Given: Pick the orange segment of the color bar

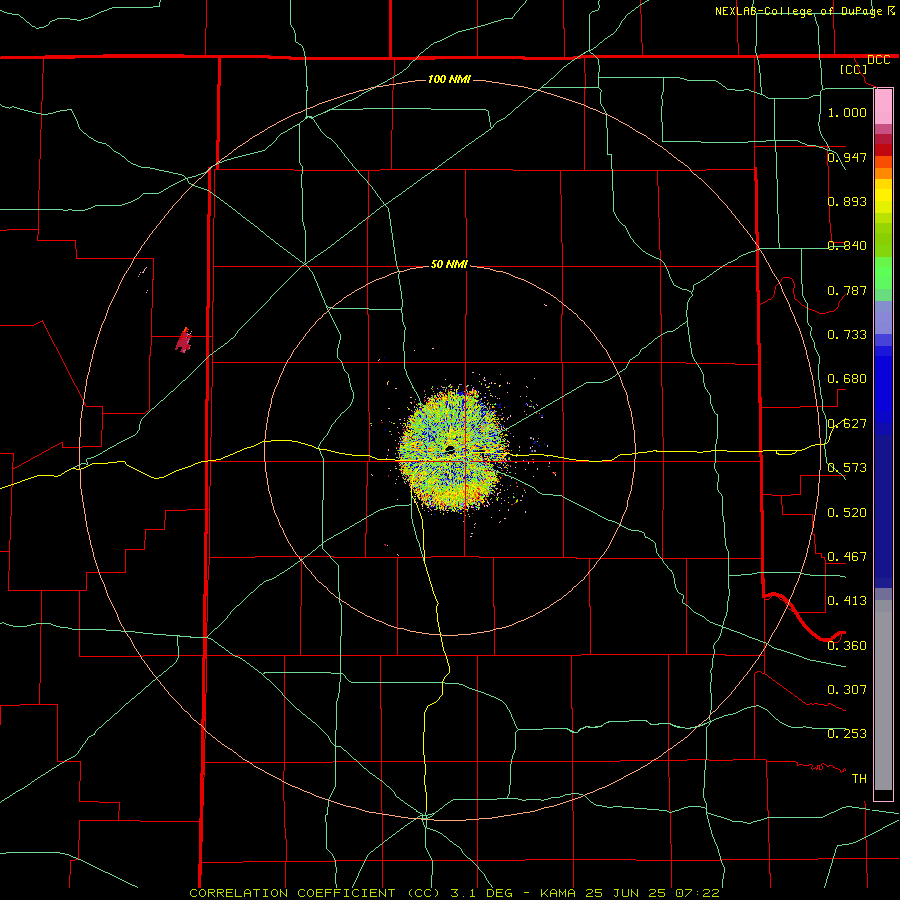Looking at the screenshot, I should pyautogui.click(x=883, y=173).
